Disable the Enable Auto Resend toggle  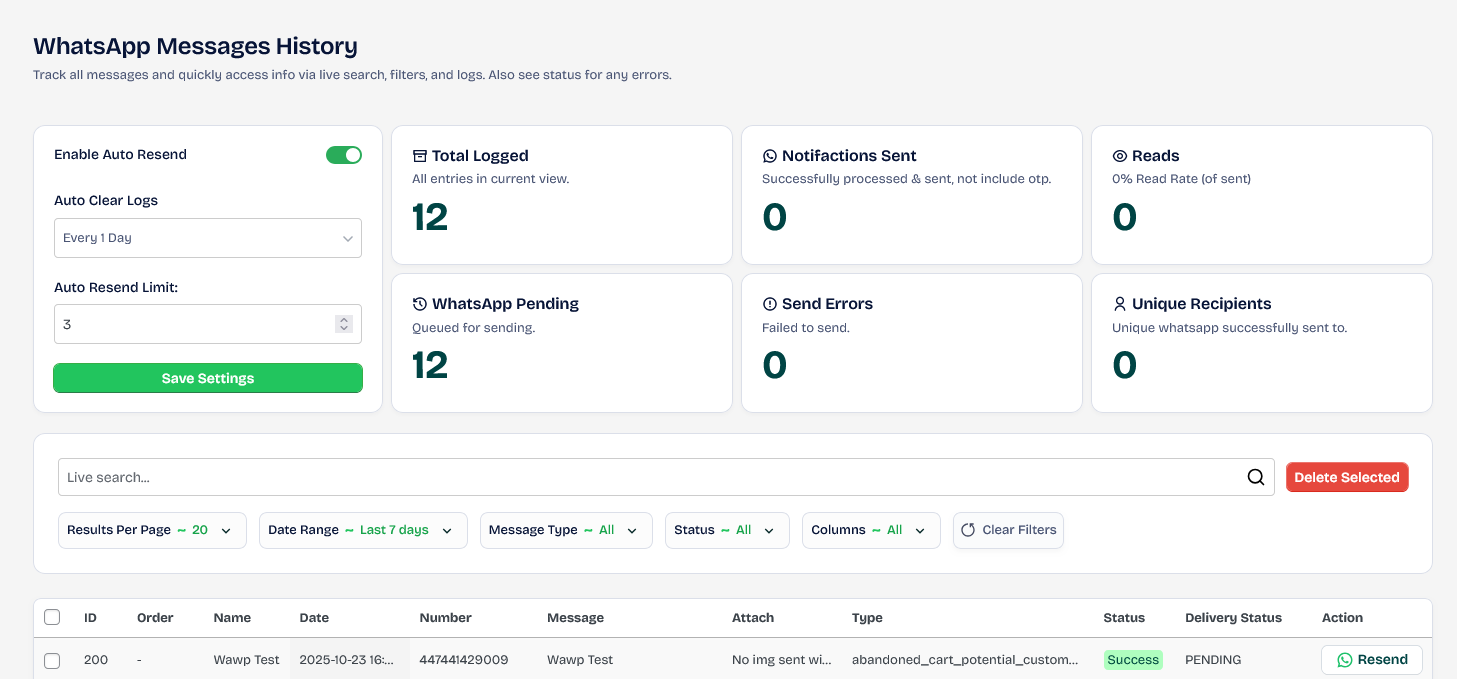click(x=344, y=155)
